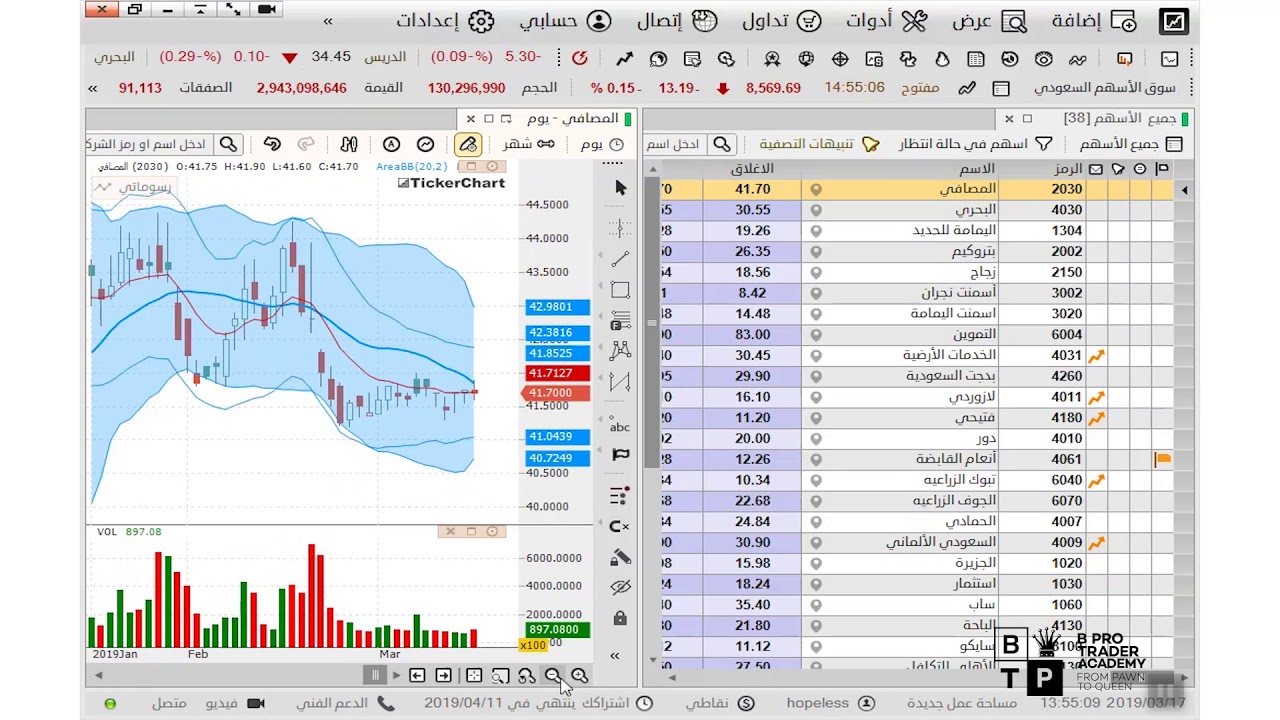Click the red refresh ticker icon
This screenshot has height=720, width=1280.
pyautogui.click(x=579, y=58)
